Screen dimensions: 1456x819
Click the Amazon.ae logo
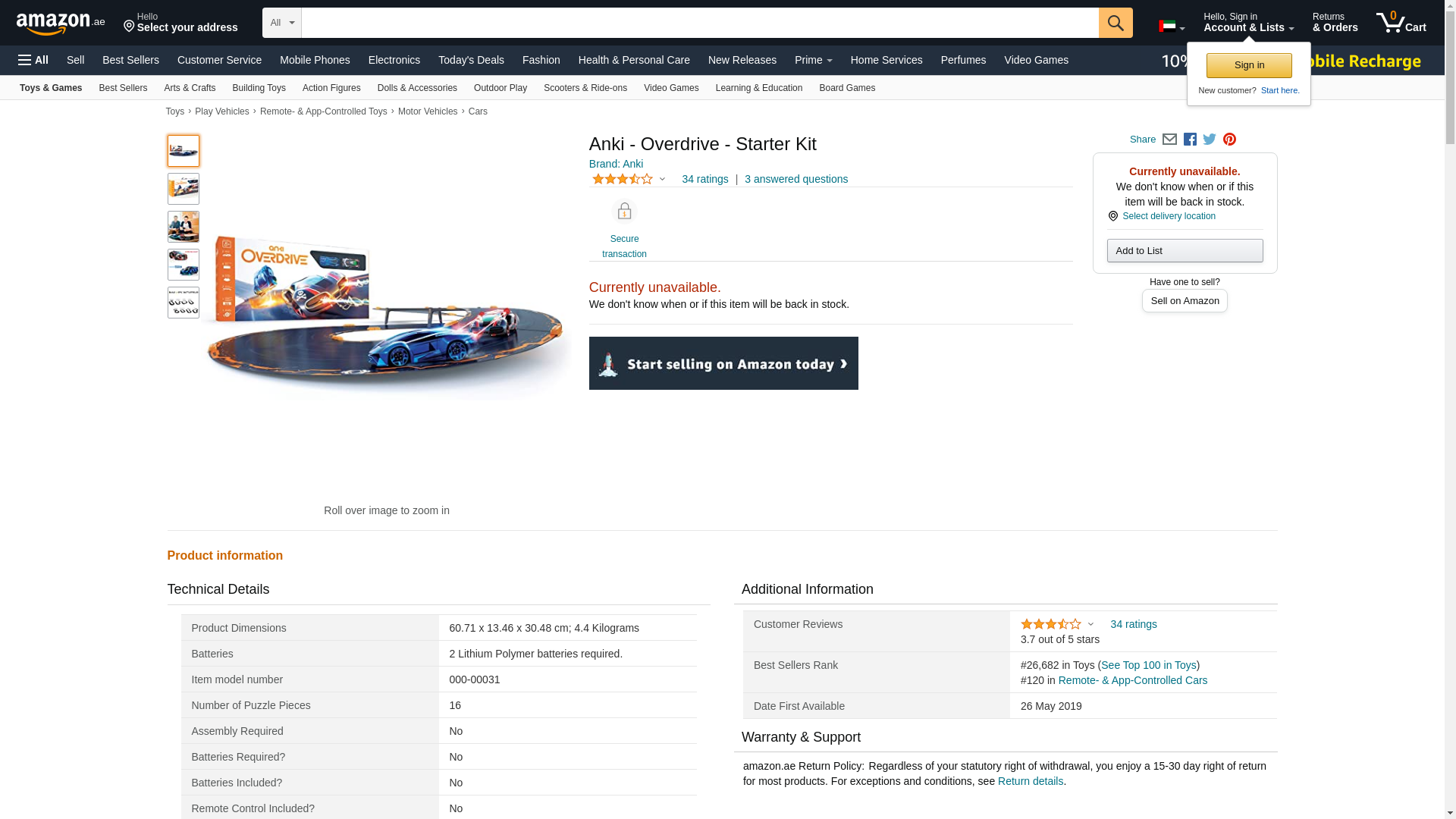[61, 24]
